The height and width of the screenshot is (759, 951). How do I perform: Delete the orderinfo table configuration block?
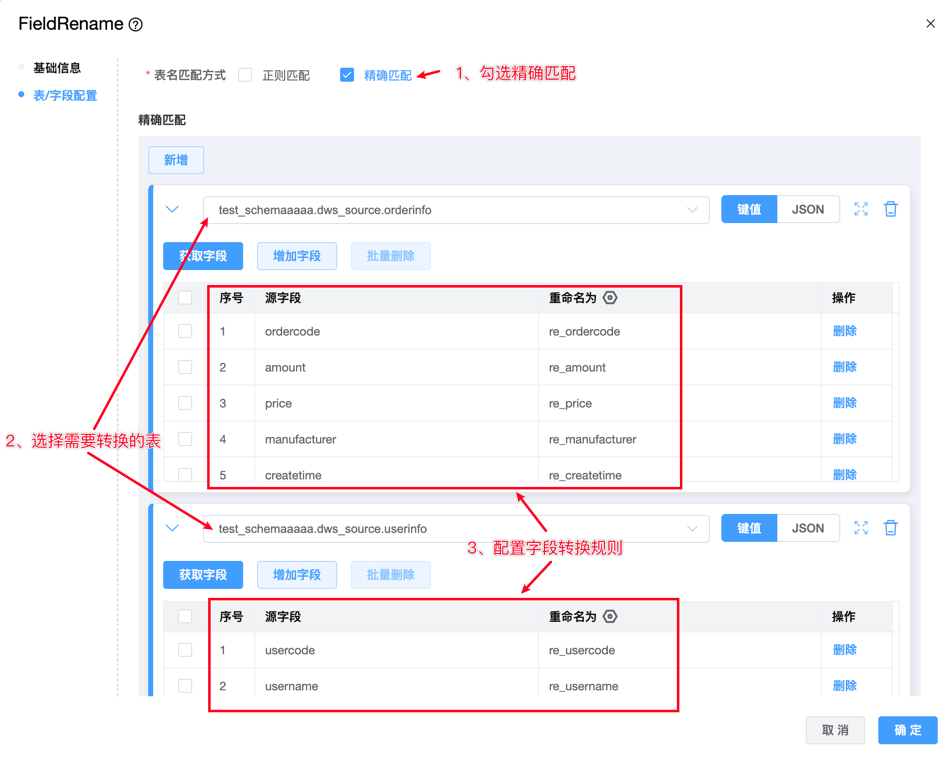890,210
